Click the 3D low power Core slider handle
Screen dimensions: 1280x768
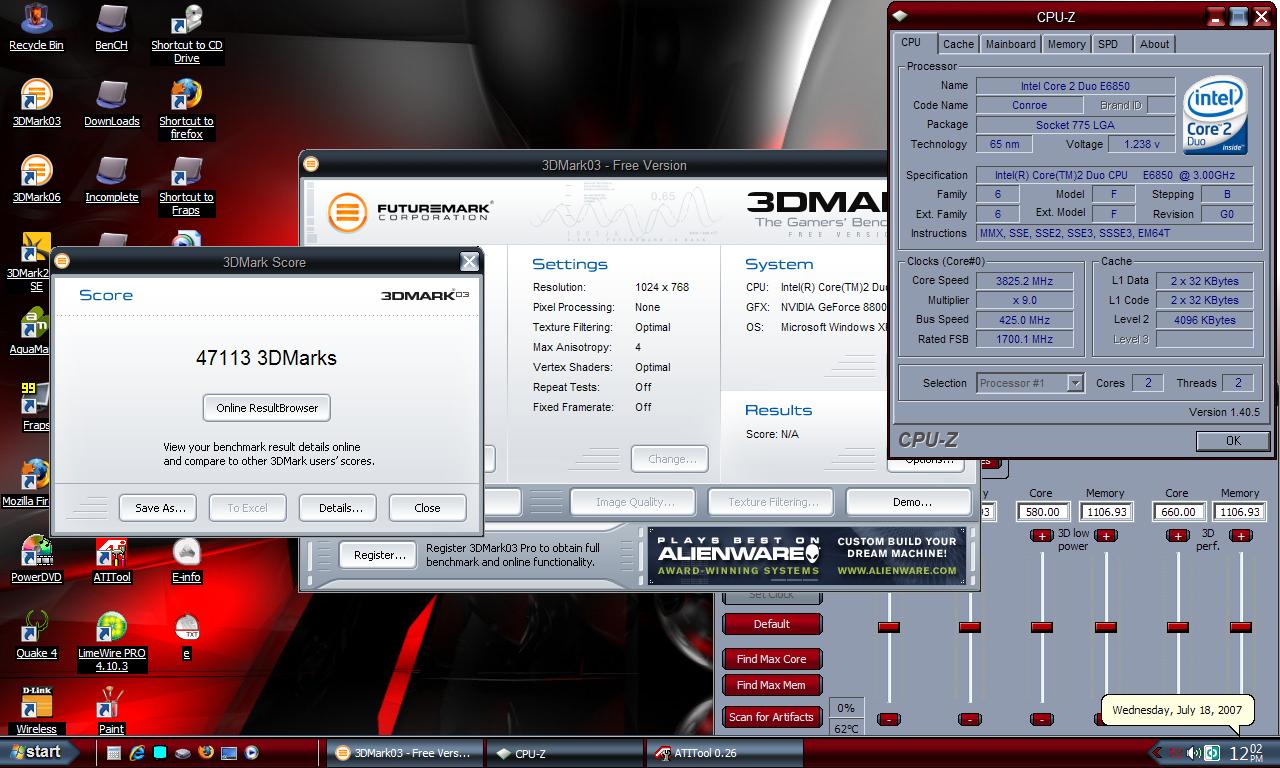point(1041,627)
